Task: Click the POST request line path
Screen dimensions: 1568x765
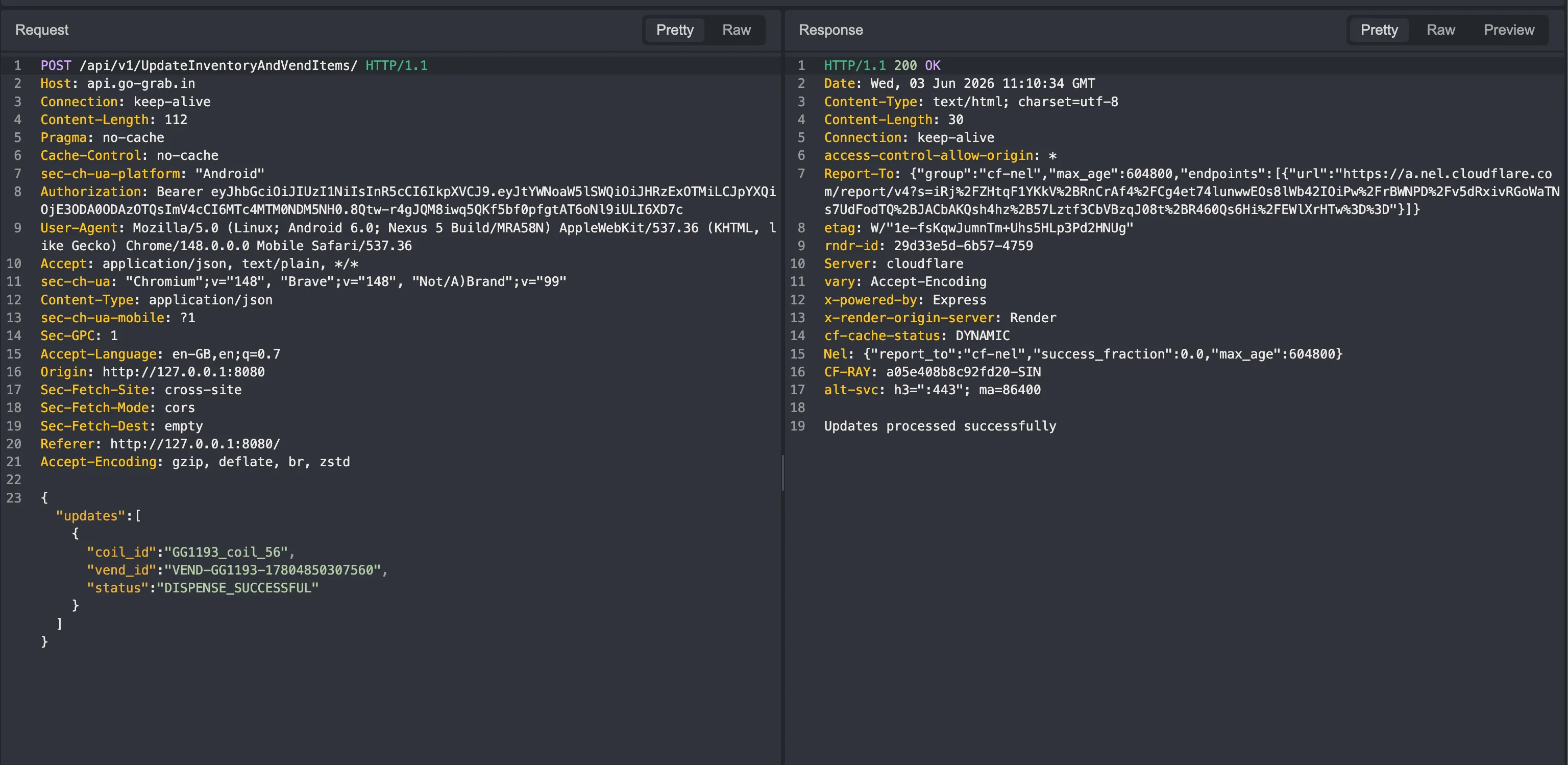Action: [x=218, y=65]
